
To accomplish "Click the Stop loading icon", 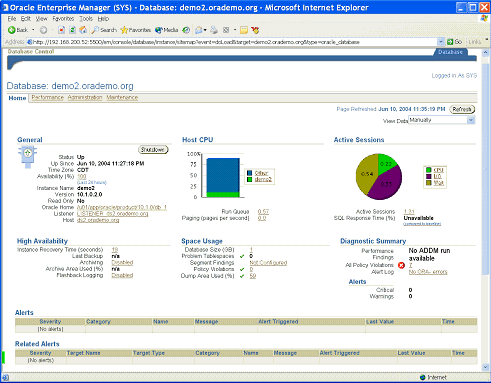I will click(x=61, y=30).
